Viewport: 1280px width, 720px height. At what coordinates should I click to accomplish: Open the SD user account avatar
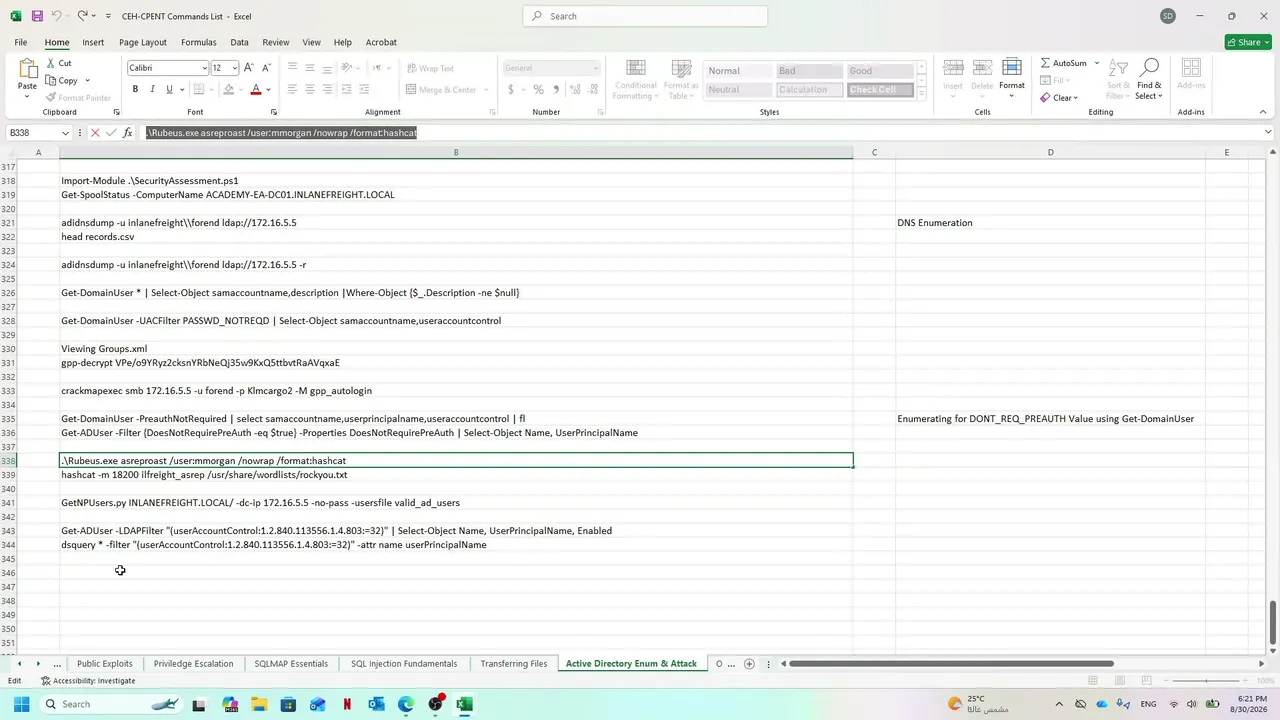click(1168, 16)
